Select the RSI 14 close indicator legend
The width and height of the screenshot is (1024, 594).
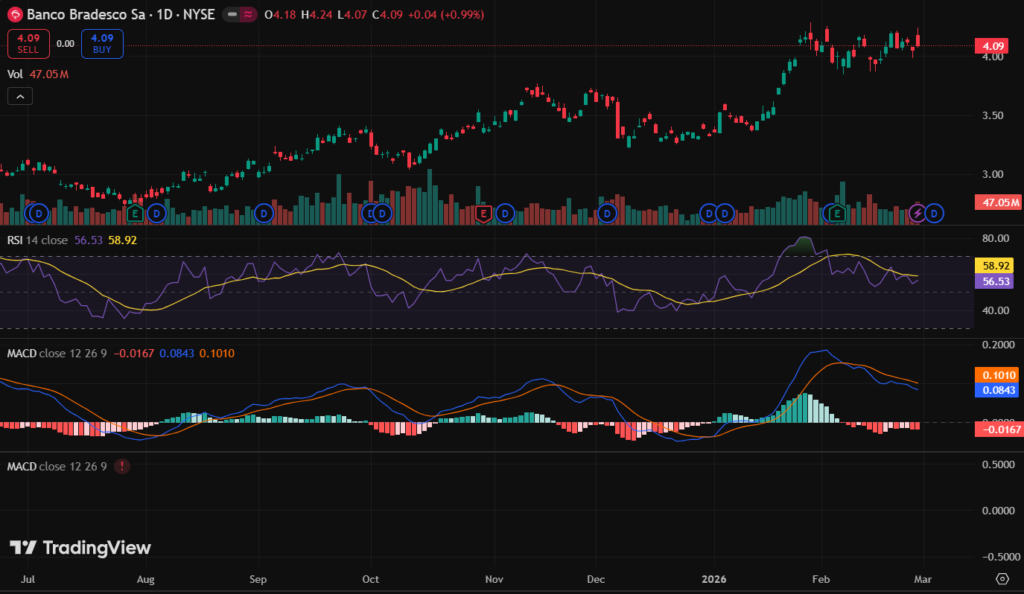tap(38, 240)
